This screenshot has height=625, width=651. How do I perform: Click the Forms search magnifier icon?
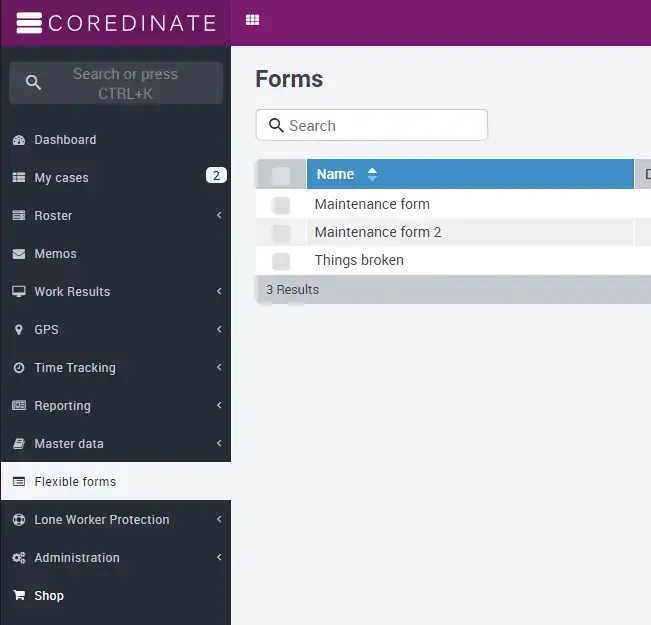pos(276,125)
